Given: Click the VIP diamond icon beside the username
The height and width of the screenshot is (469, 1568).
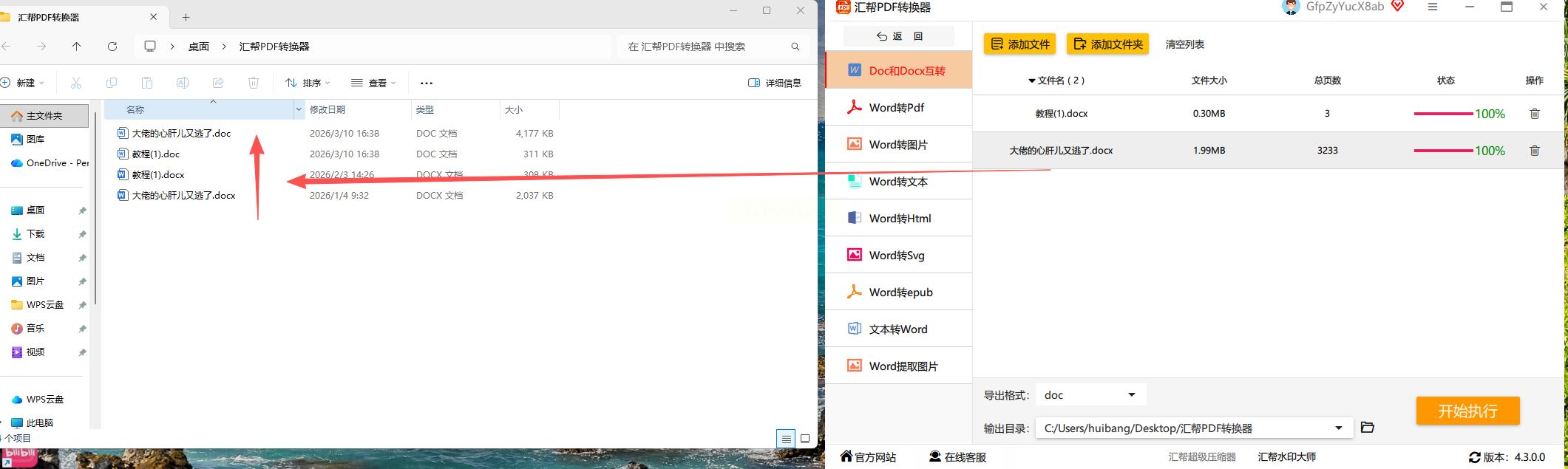Looking at the screenshot, I should coord(1397,6).
